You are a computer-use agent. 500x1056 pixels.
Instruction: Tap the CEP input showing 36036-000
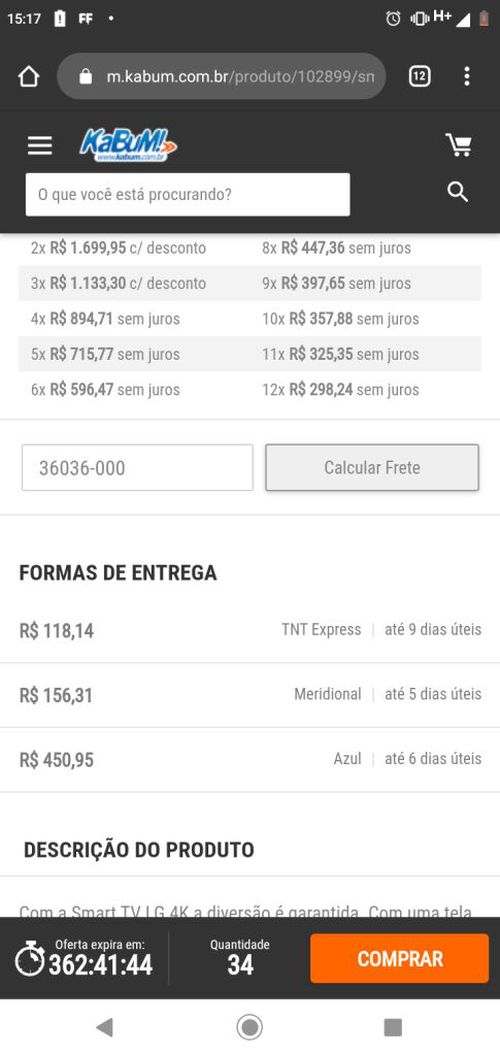coord(137,467)
